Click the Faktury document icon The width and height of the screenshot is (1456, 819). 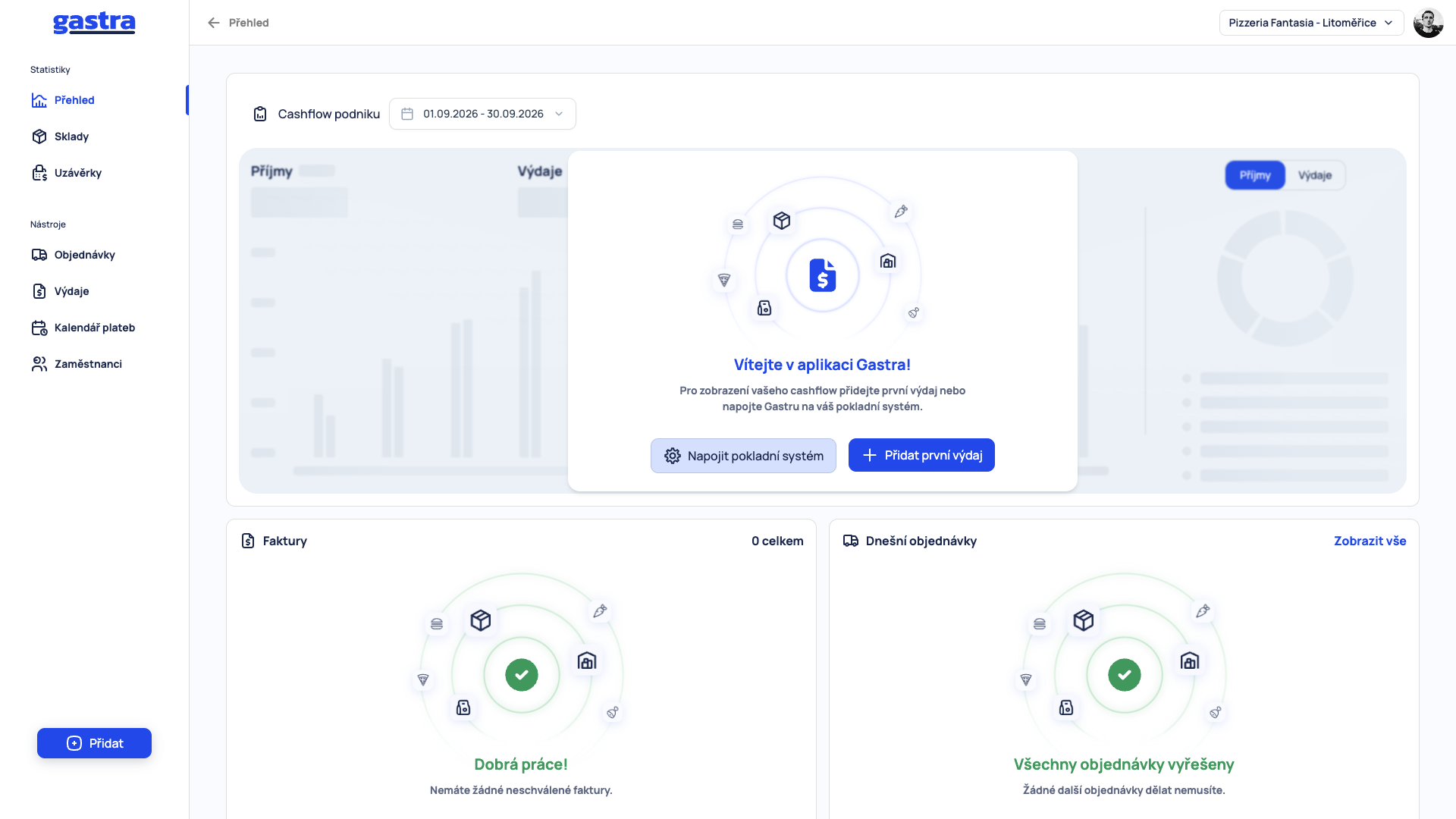248,541
